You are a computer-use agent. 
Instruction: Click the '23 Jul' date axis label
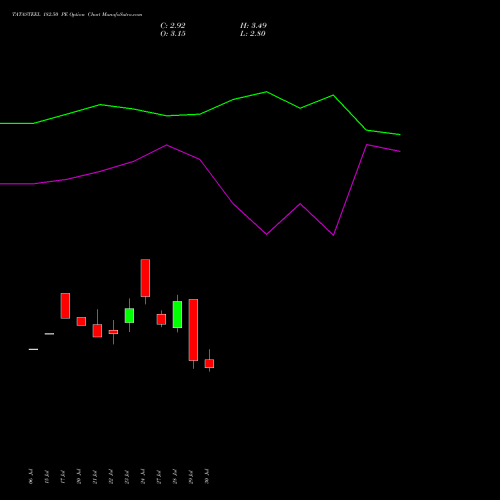pos(127,476)
